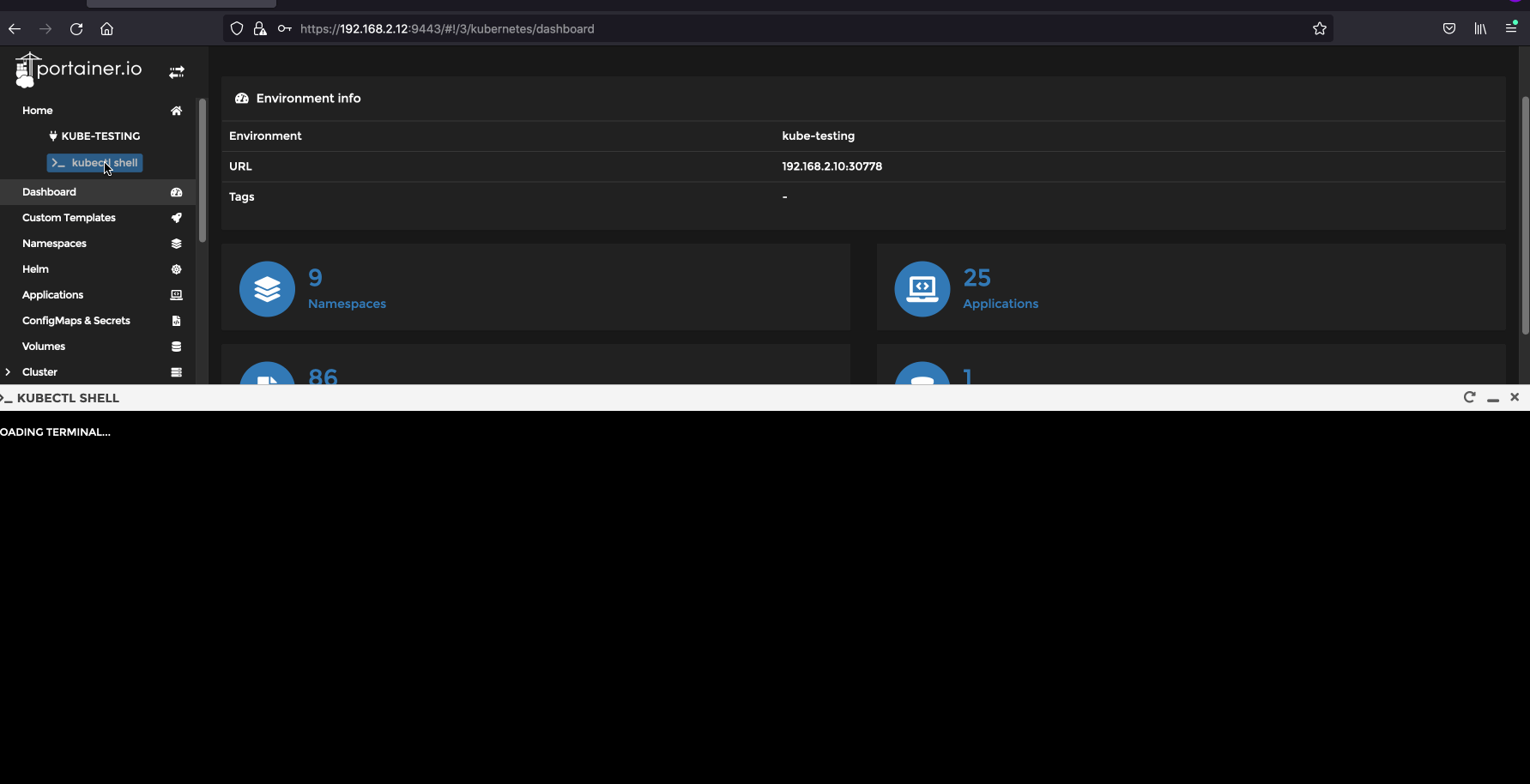Open Helm via its gear icon
The width and height of the screenshot is (1530, 784).
click(176, 269)
